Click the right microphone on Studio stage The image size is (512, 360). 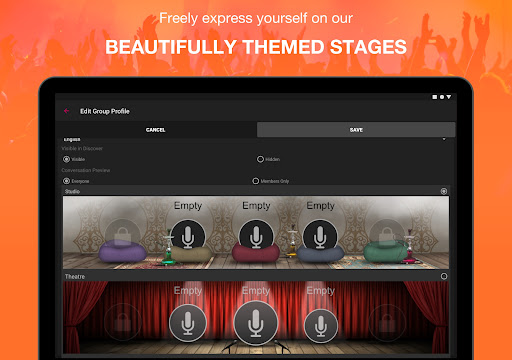(x=320, y=236)
